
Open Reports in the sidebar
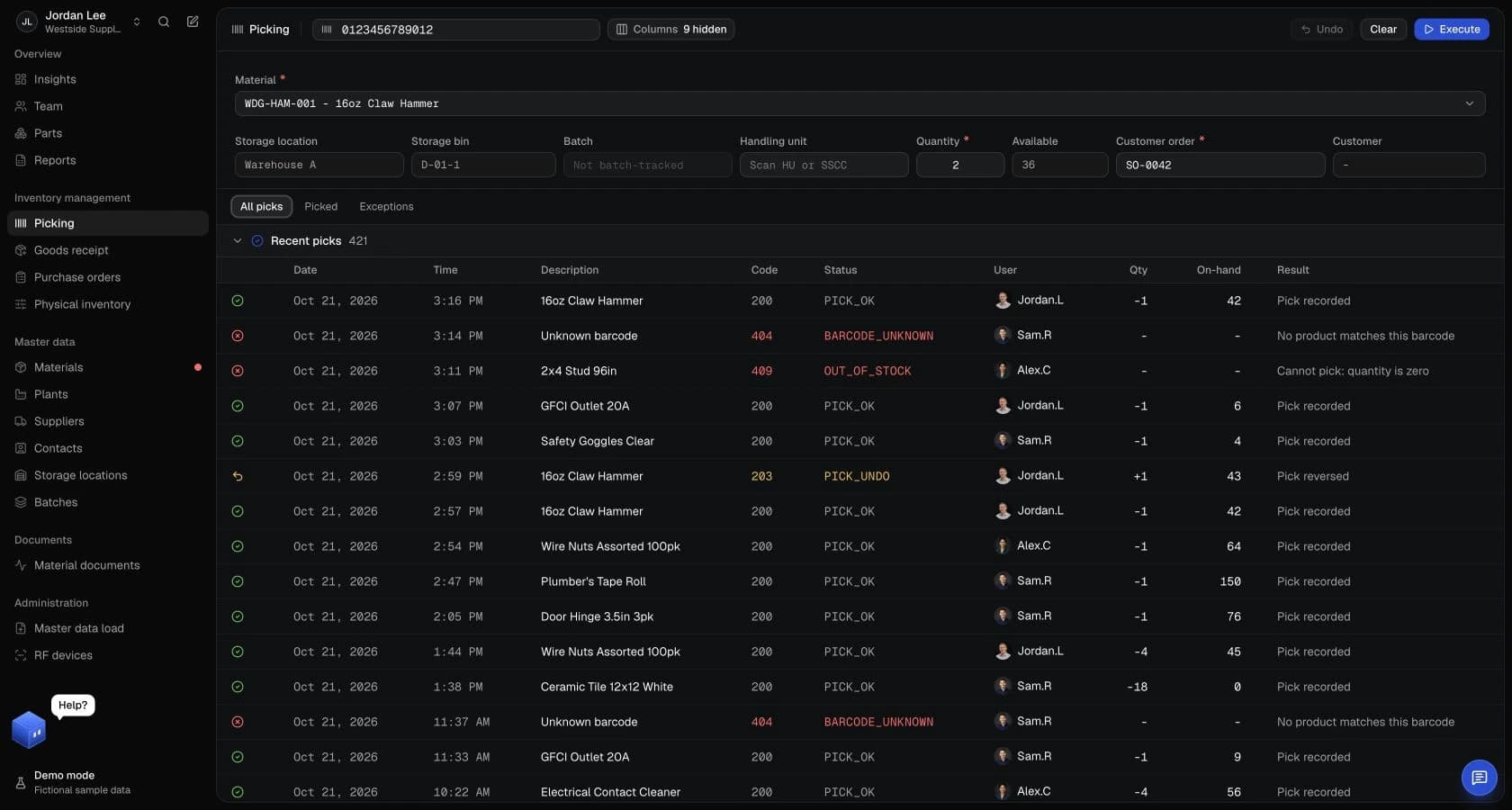coord(108,160)
